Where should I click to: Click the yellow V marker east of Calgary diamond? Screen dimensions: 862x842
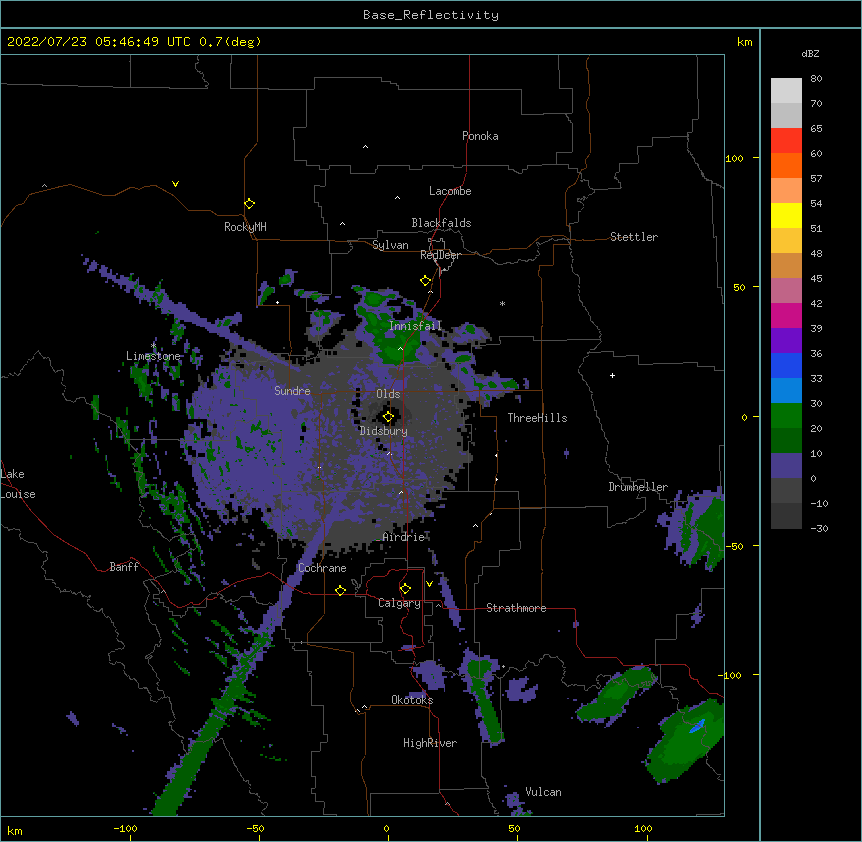pos(429,584)
